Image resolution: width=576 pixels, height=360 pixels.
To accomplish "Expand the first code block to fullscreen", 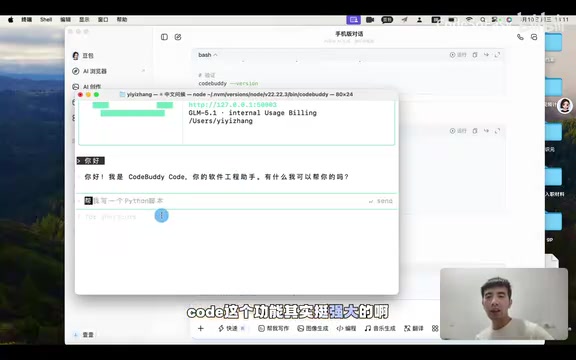I will (x=497, y=55).
